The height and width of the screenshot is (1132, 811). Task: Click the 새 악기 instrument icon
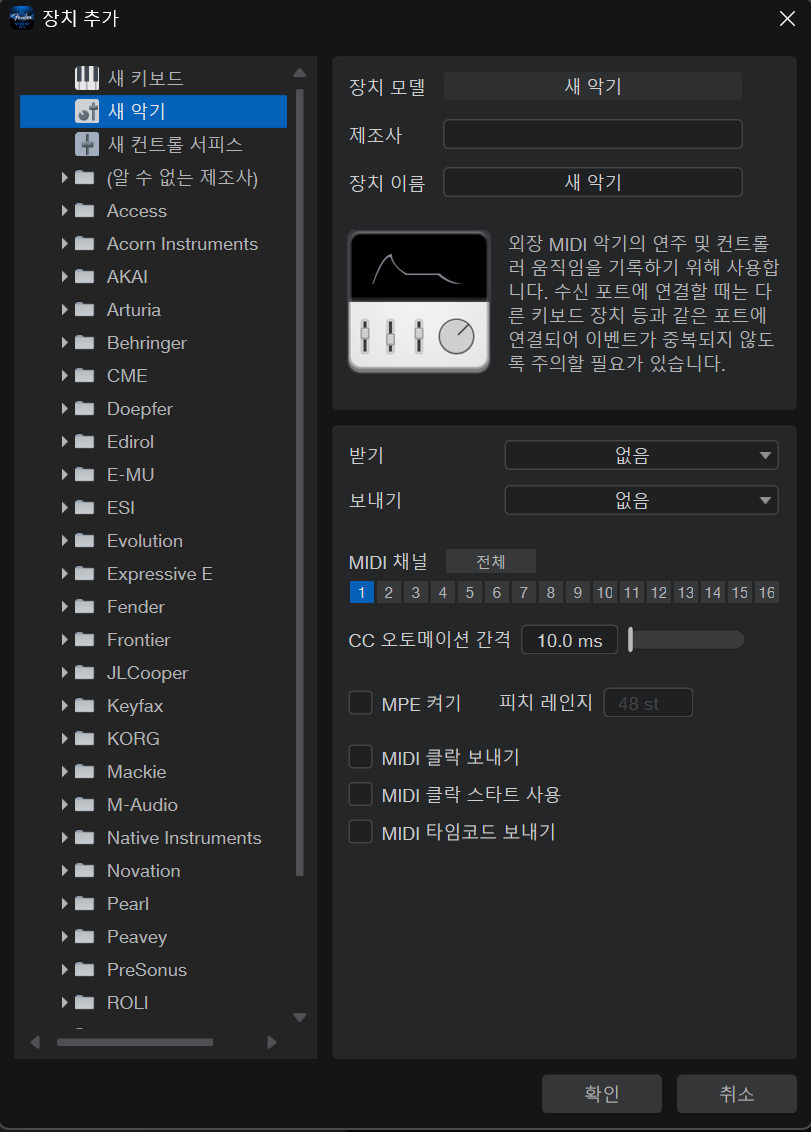click(x=87, y=111)
